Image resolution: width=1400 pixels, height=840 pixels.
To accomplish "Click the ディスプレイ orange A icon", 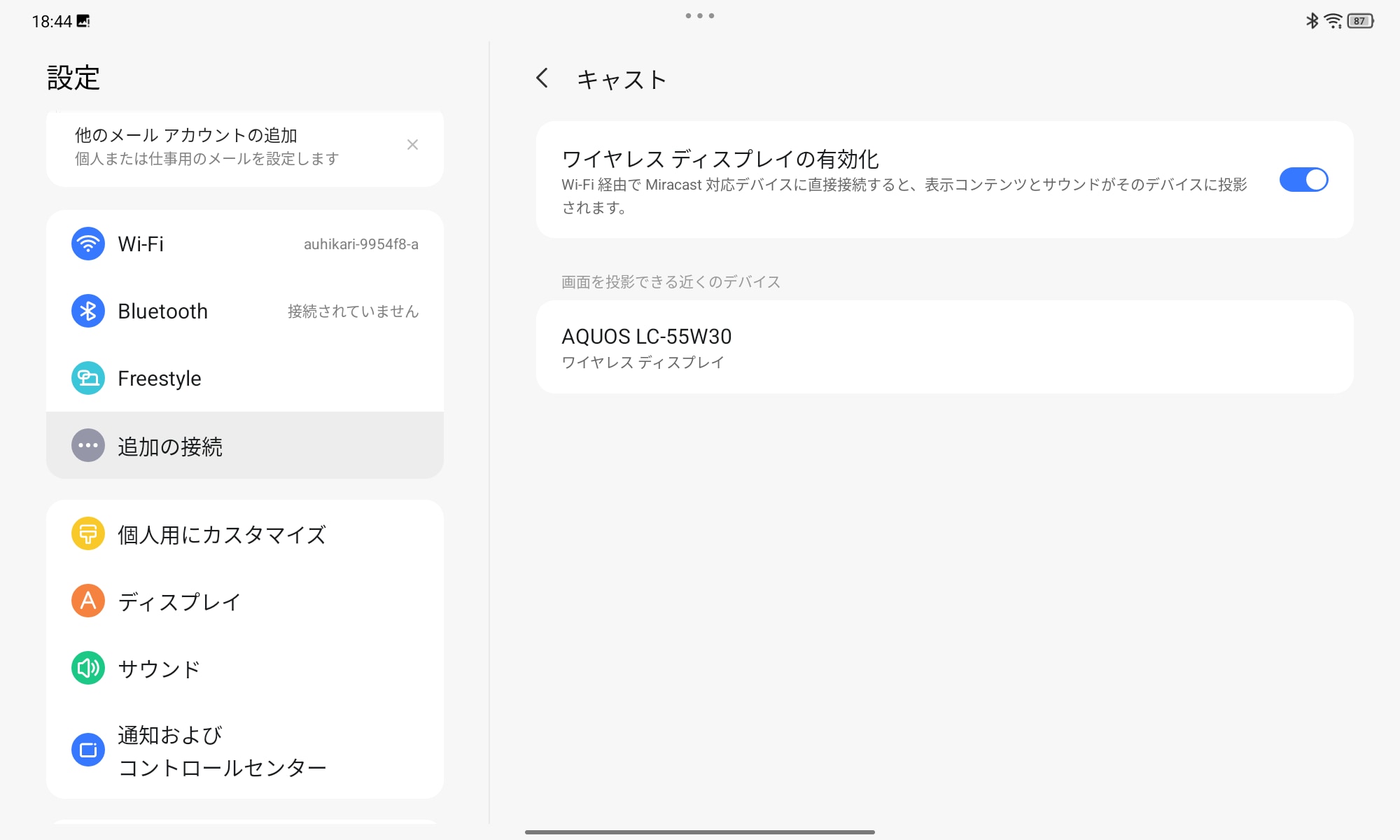I will 88,601.
